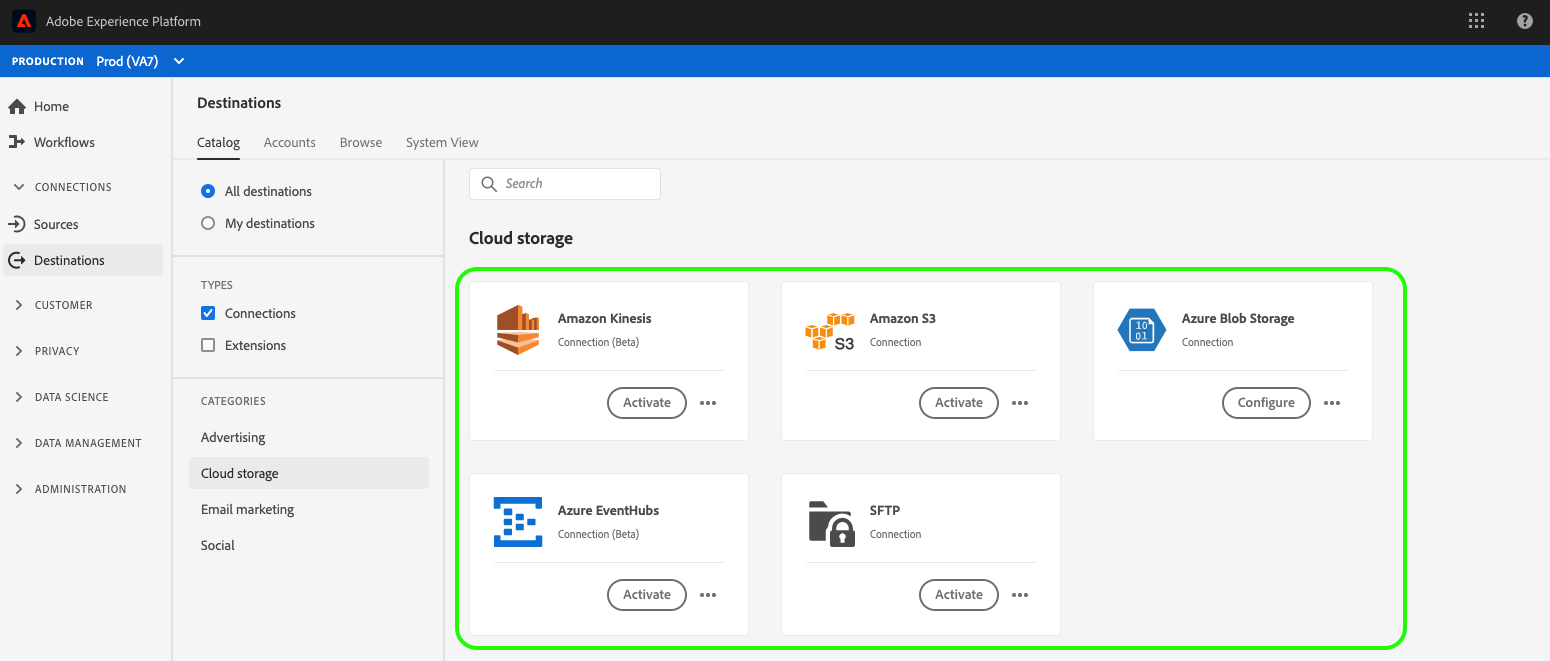The image size is (1550, 661).
Task: Open more options for SFTP
Action: click(1020, 595)
